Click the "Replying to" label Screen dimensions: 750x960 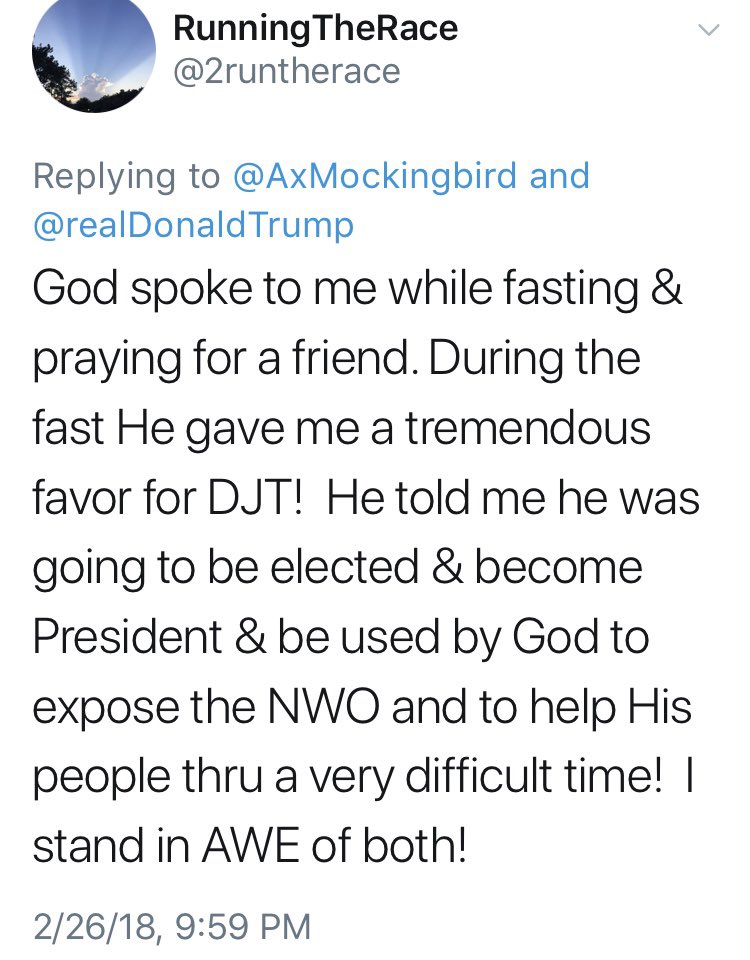click(x=126, y=176)
